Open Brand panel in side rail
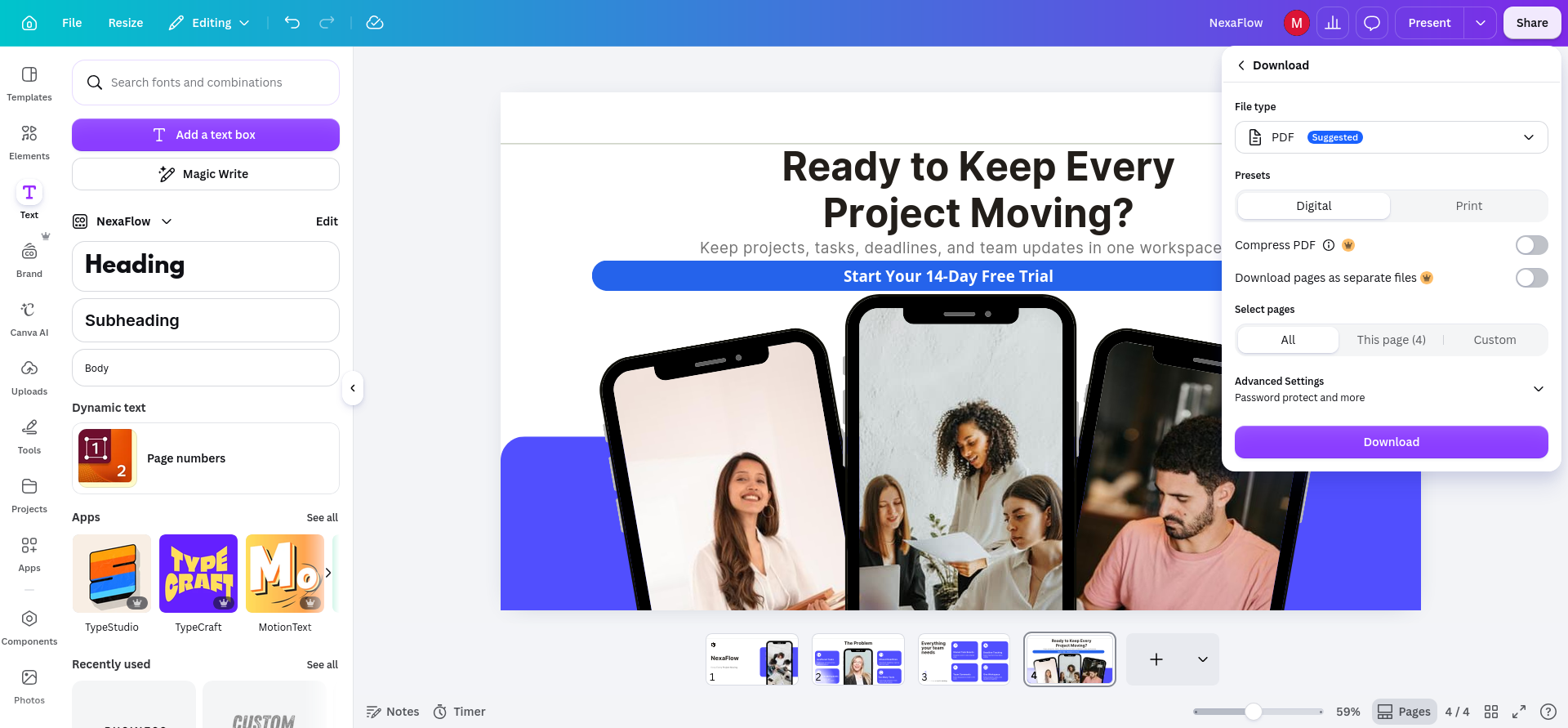Image resolution: width=1568 pixels, height=728 pixels. coord(29,260)
